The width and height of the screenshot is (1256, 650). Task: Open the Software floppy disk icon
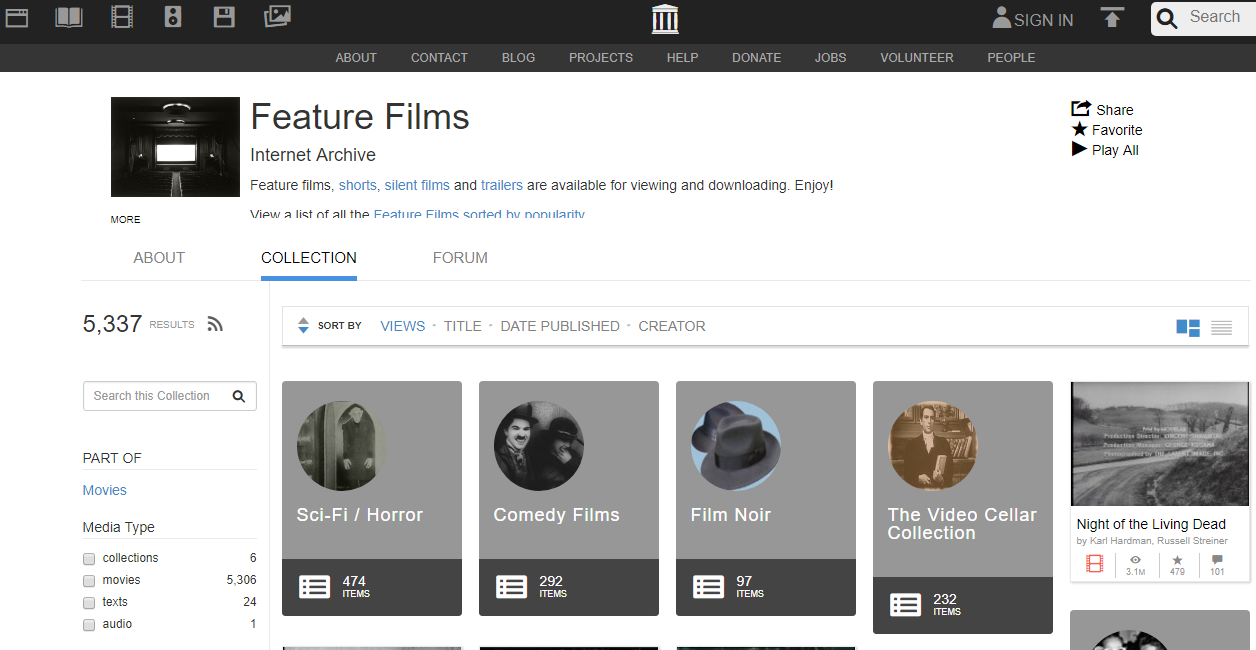[x=224, y=16]
